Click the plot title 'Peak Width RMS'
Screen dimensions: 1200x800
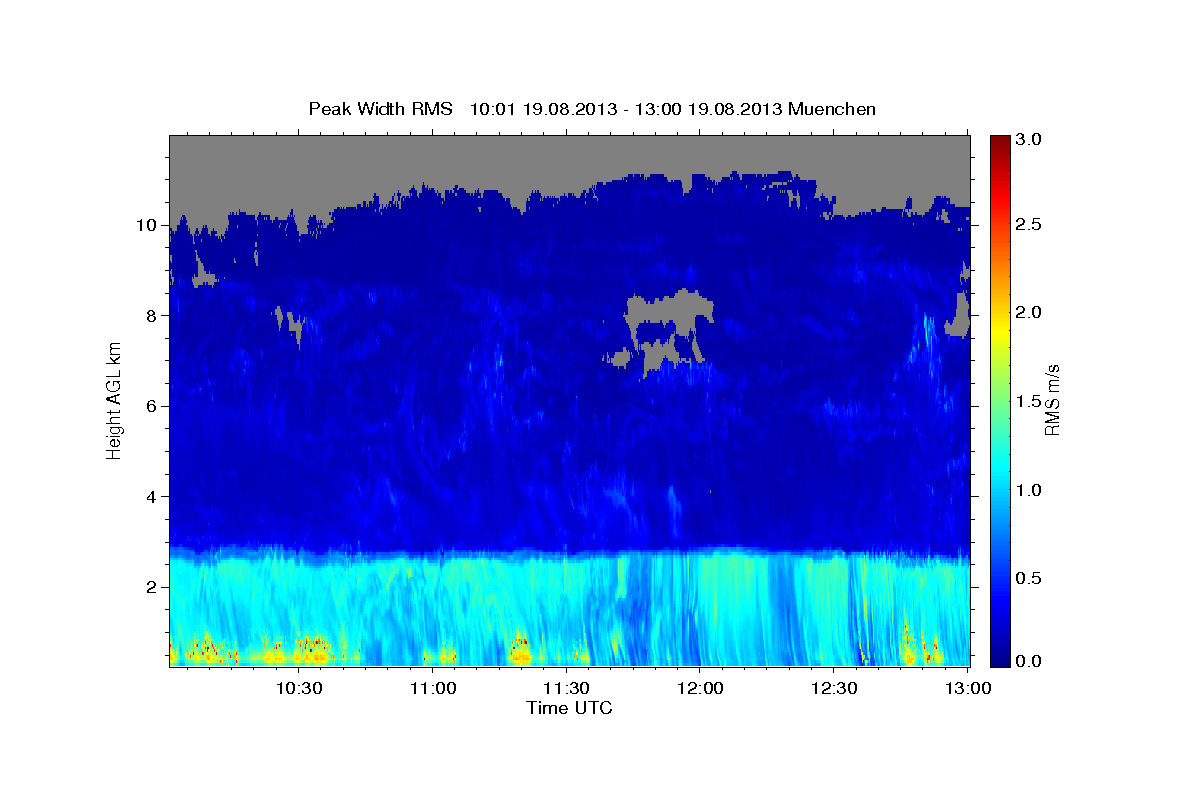pyautogui.click(x=380, y=108)
